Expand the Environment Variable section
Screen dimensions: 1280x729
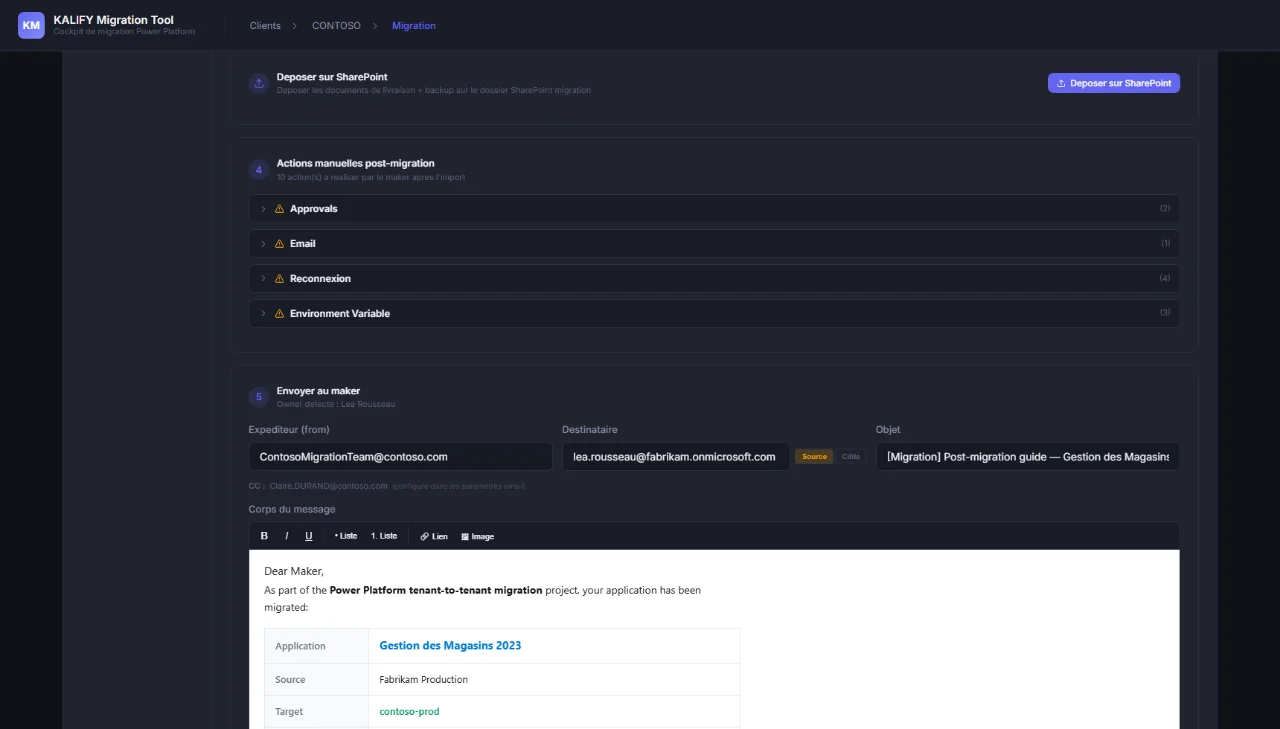click(714, 314)
